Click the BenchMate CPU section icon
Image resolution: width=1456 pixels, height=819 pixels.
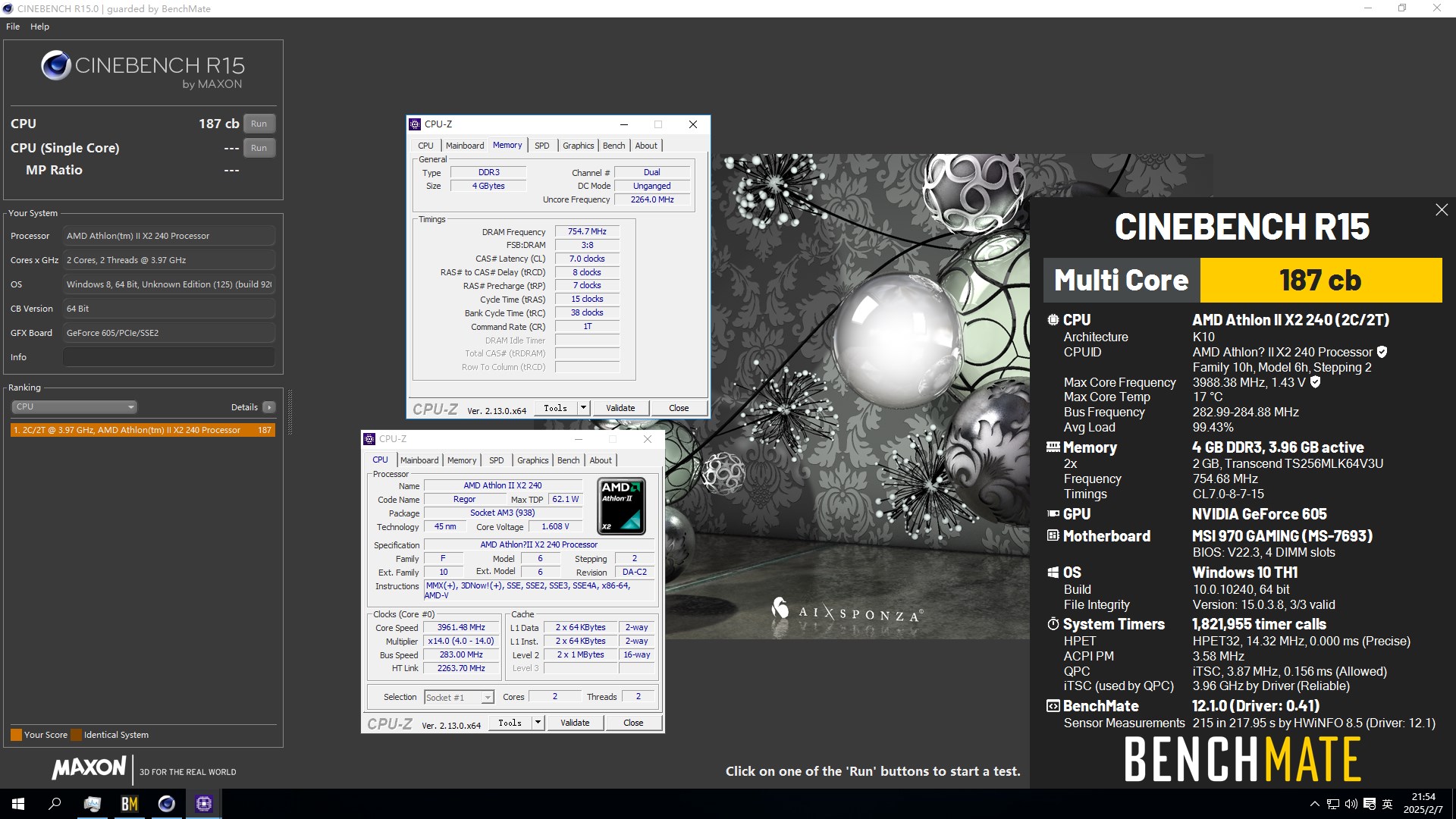1053,320
